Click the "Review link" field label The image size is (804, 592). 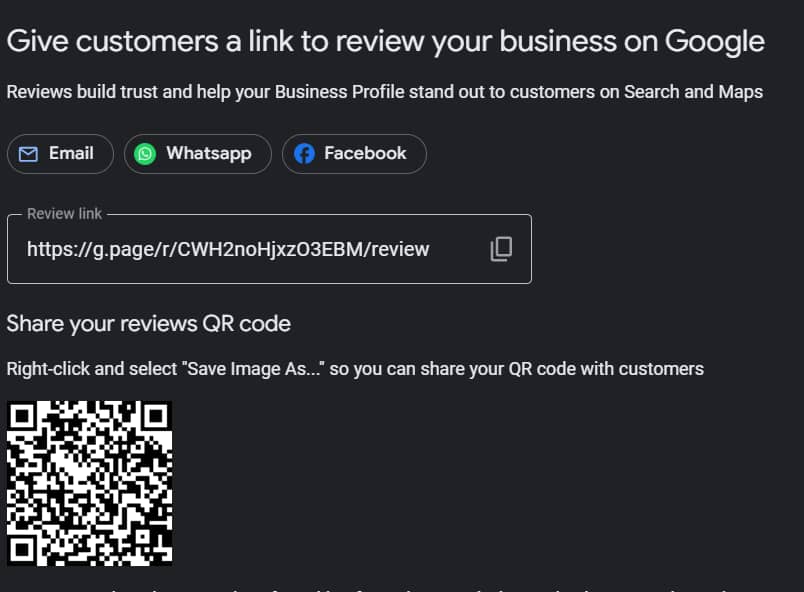65,214
